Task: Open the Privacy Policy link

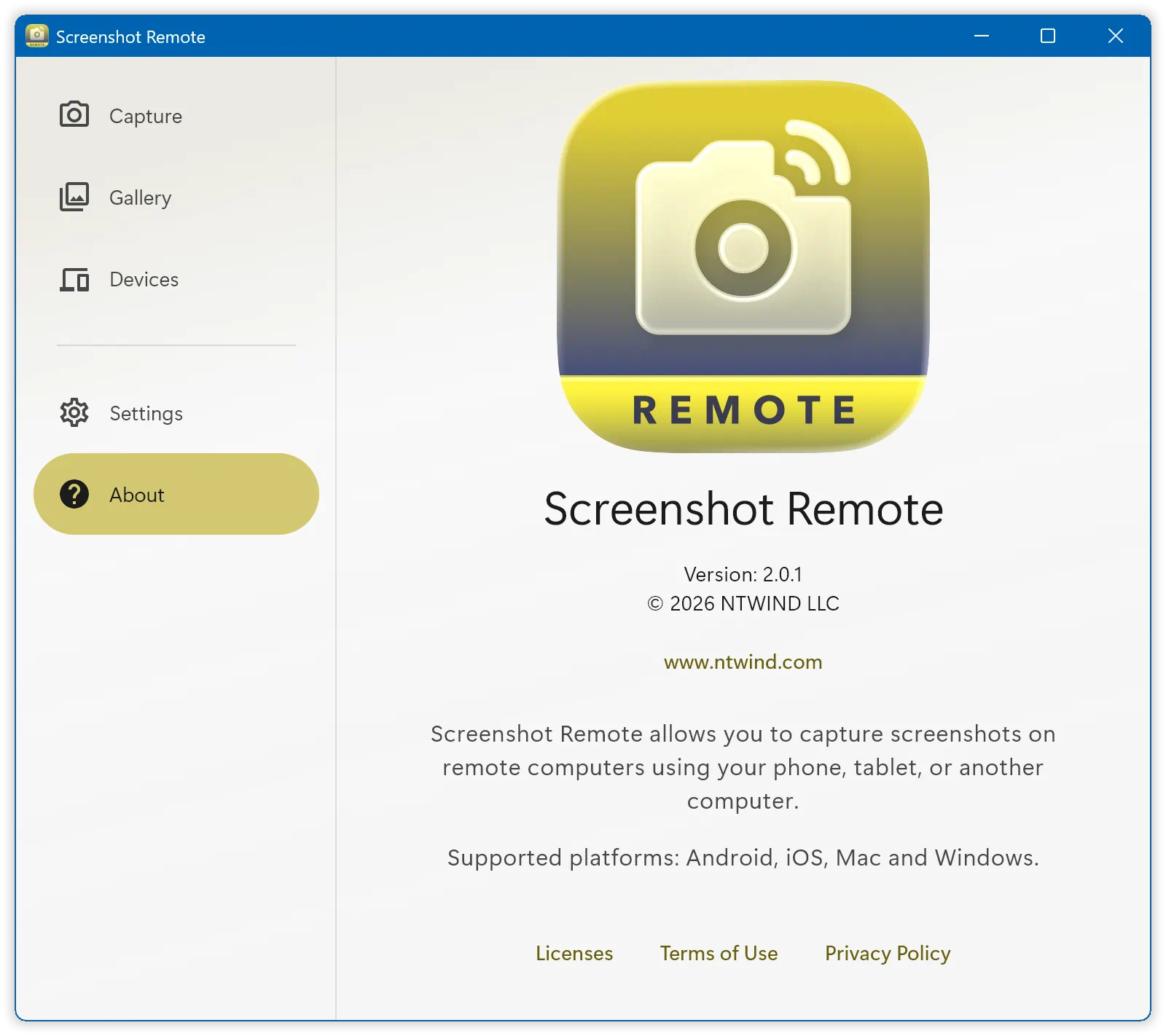Action: click(888, 954)
